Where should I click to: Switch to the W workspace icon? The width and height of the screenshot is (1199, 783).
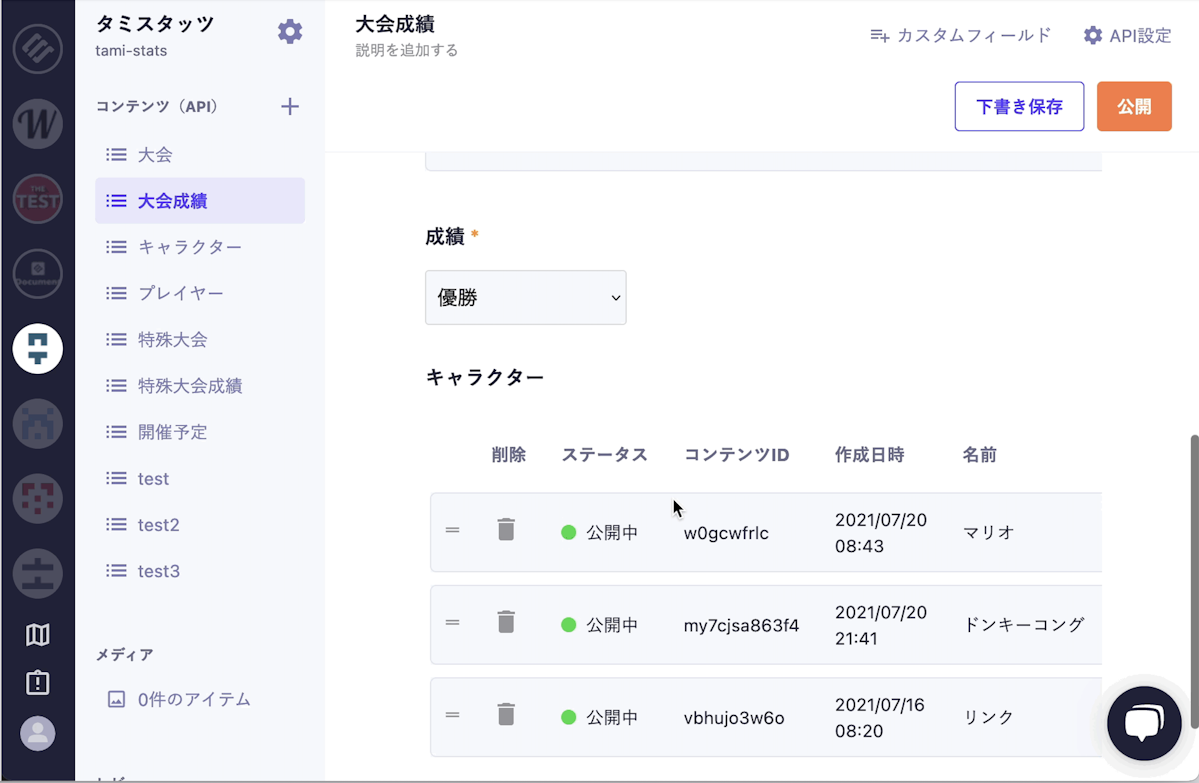click(38, 124)
